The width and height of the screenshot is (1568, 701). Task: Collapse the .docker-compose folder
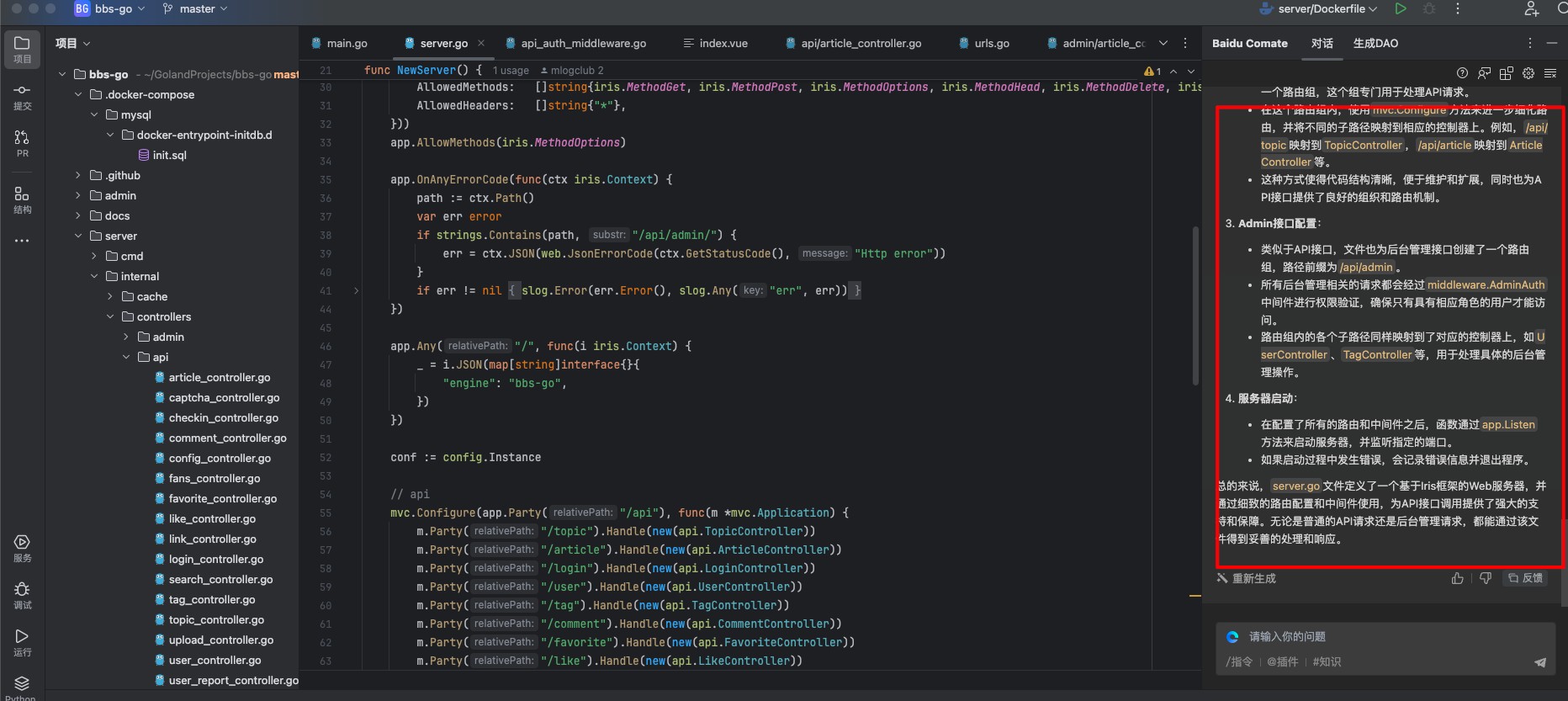pos(78,94)
